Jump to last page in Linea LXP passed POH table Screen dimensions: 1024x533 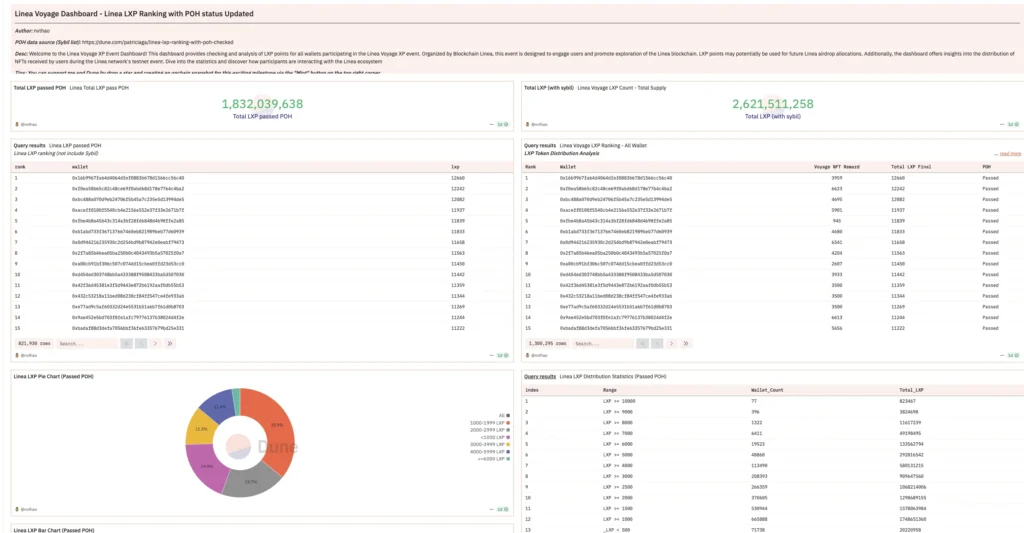tap(170, 344)
